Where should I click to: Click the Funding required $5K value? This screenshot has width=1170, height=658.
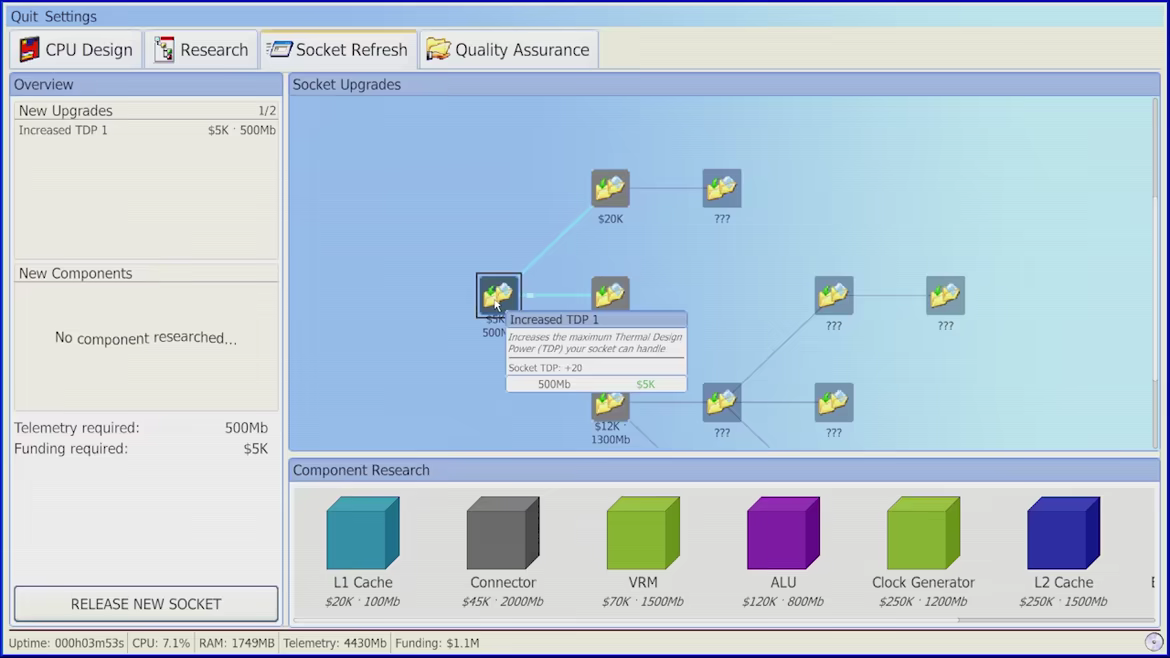pyautogui.click(x=256, y=448)
